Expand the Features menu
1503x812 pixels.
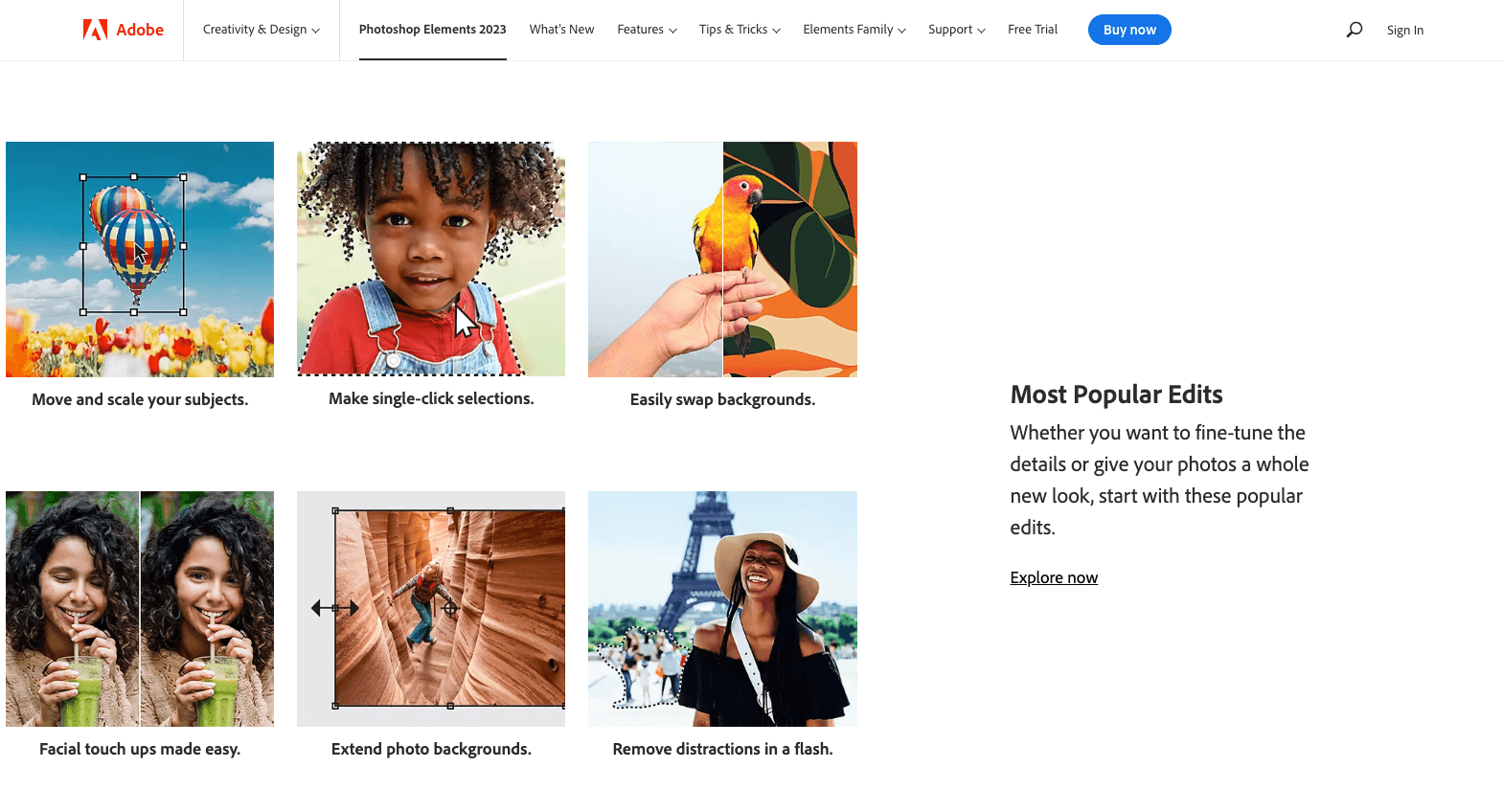(x=647, y=30)
